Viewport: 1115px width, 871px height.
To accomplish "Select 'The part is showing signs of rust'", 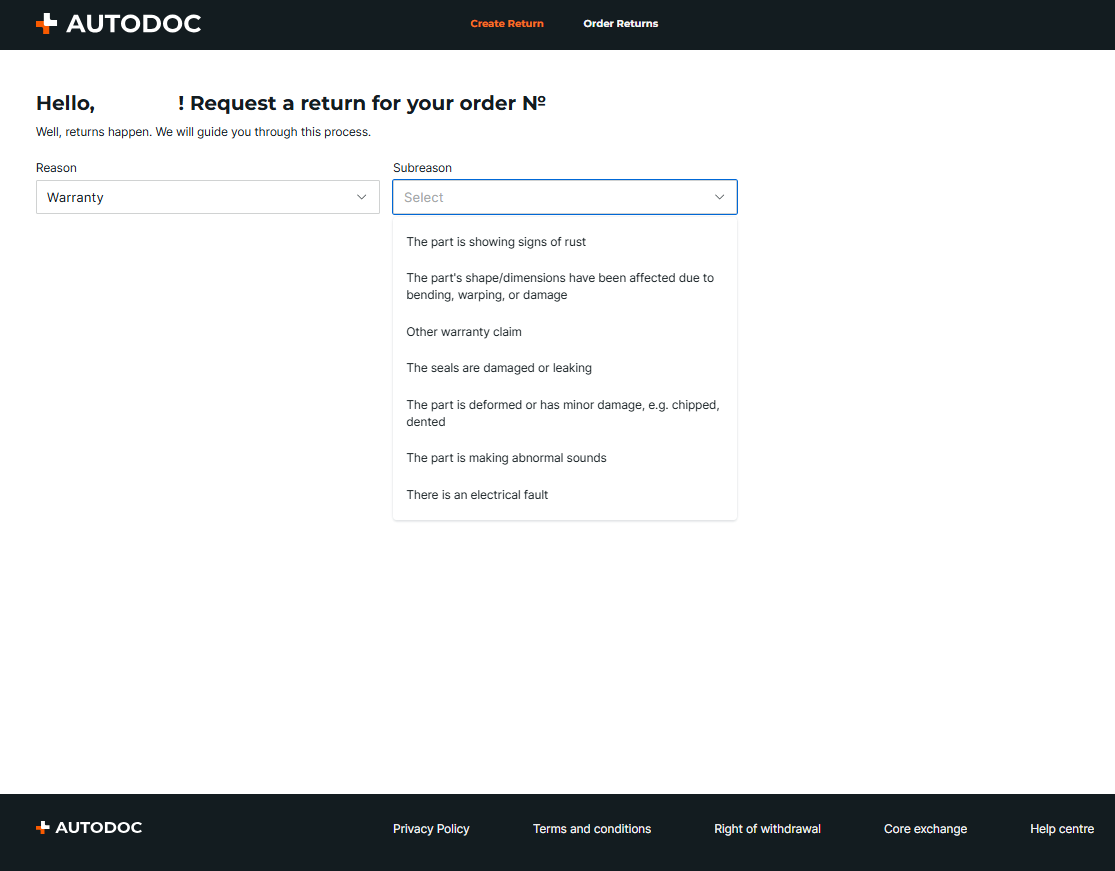I will (496, 242).
